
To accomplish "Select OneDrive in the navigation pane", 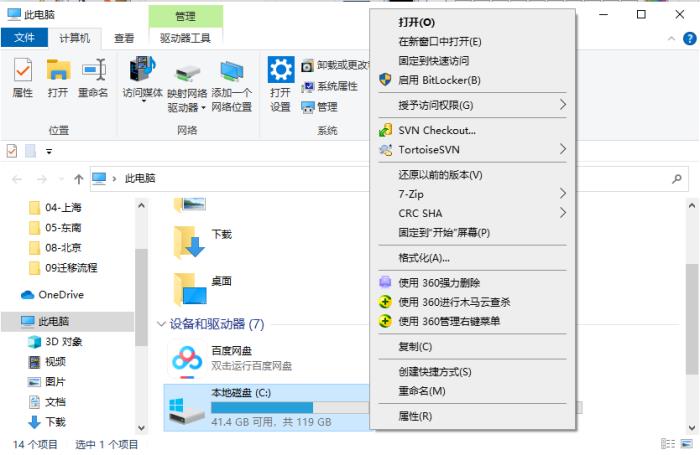I will point(61,295).
